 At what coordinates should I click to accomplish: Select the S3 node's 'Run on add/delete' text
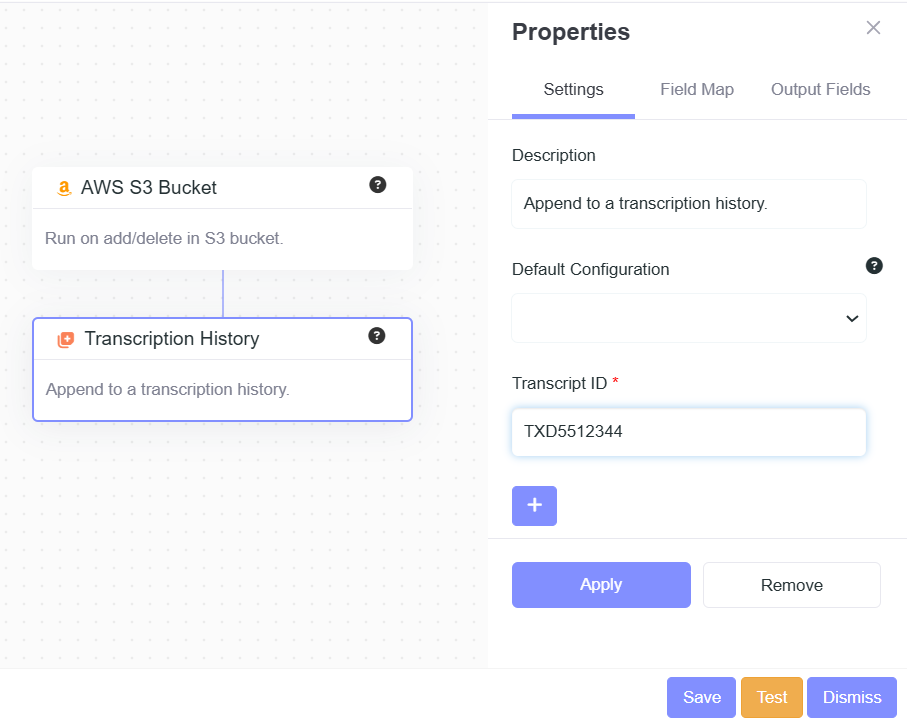pos(164,239)
